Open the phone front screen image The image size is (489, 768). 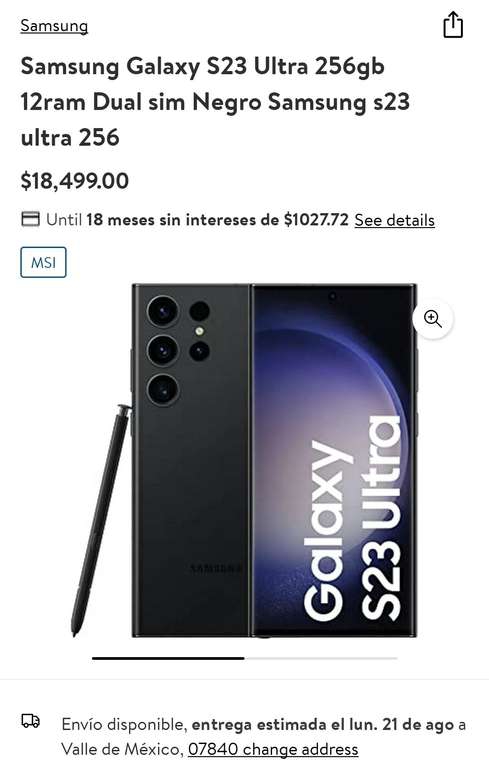click(334, 460)
